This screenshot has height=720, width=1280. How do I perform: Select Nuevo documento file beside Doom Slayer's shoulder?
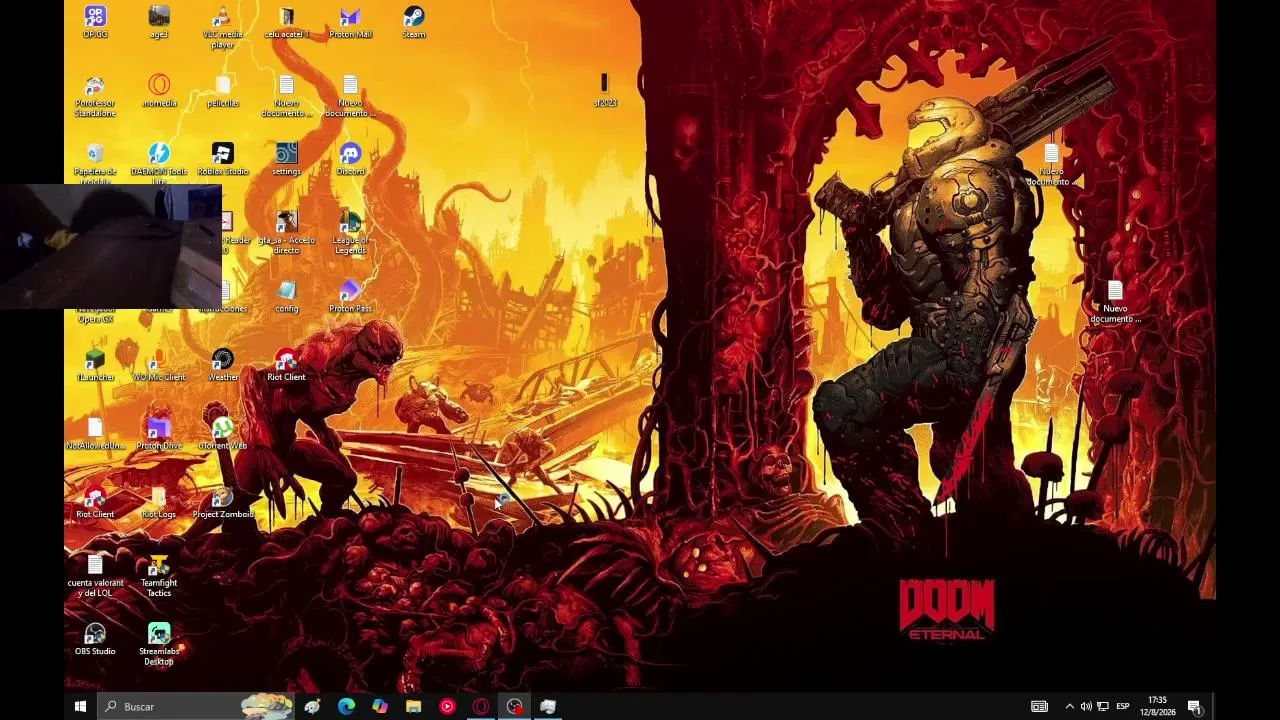point(1051,165)
